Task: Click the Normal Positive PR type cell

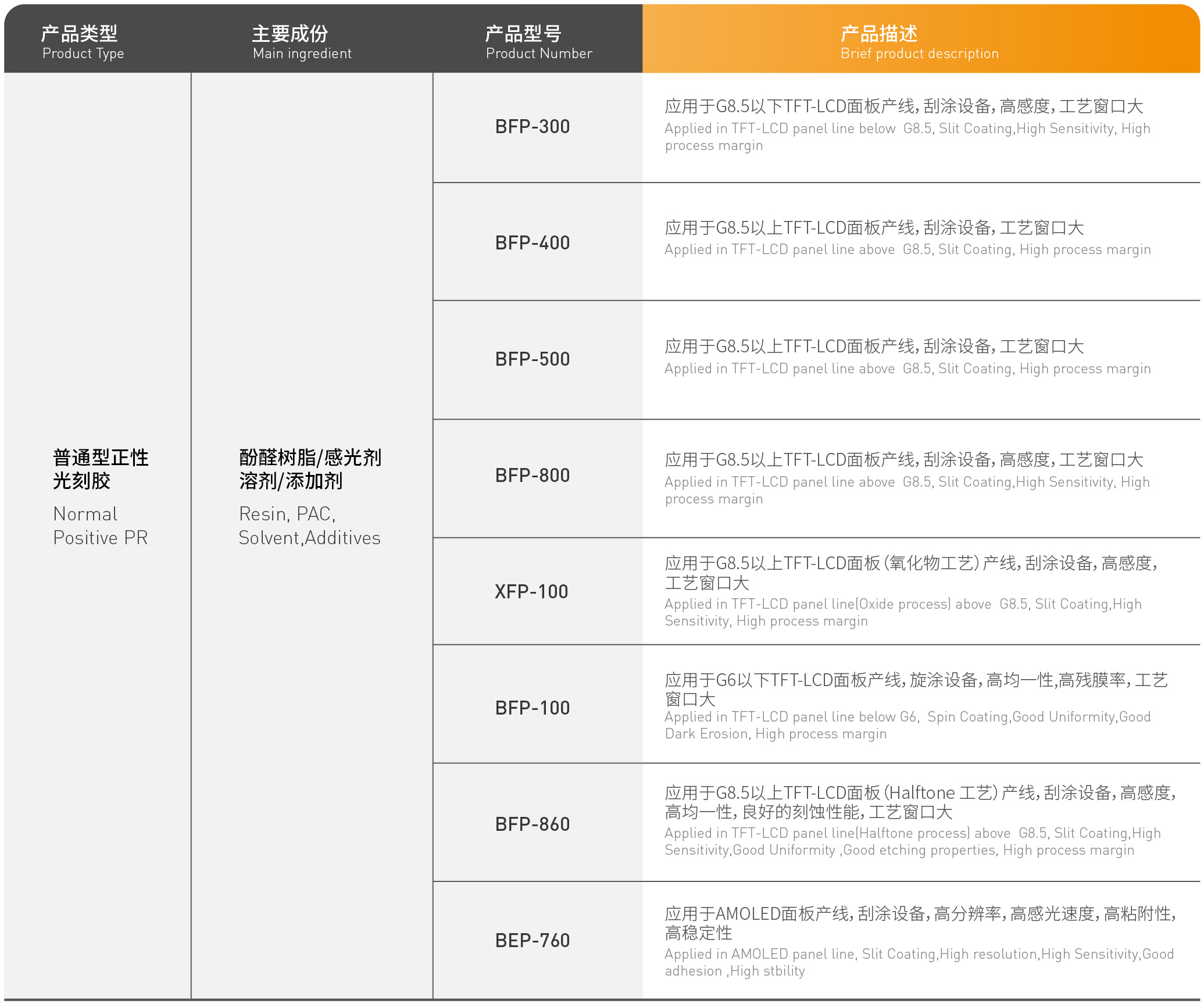Action: pyautogui.click(x=101, y=497)
